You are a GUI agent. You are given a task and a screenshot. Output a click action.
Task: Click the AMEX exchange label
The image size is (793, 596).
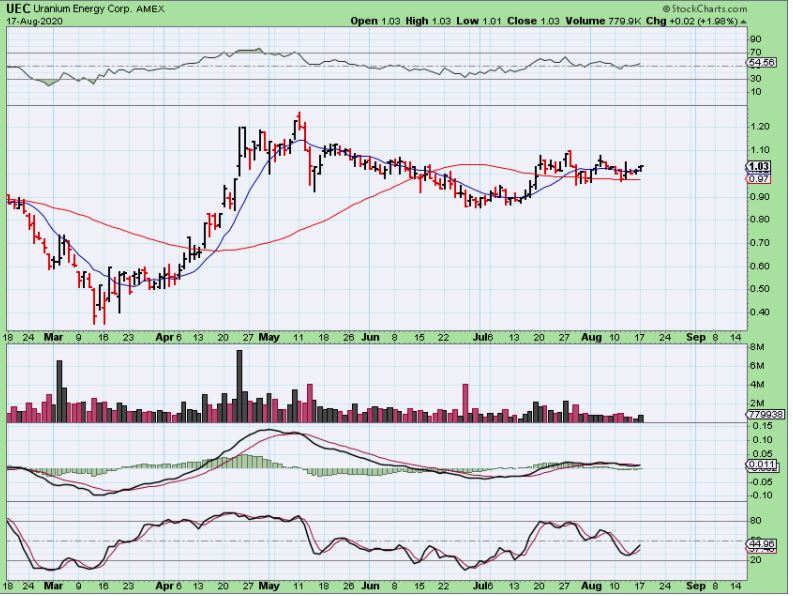pos(150,9)
